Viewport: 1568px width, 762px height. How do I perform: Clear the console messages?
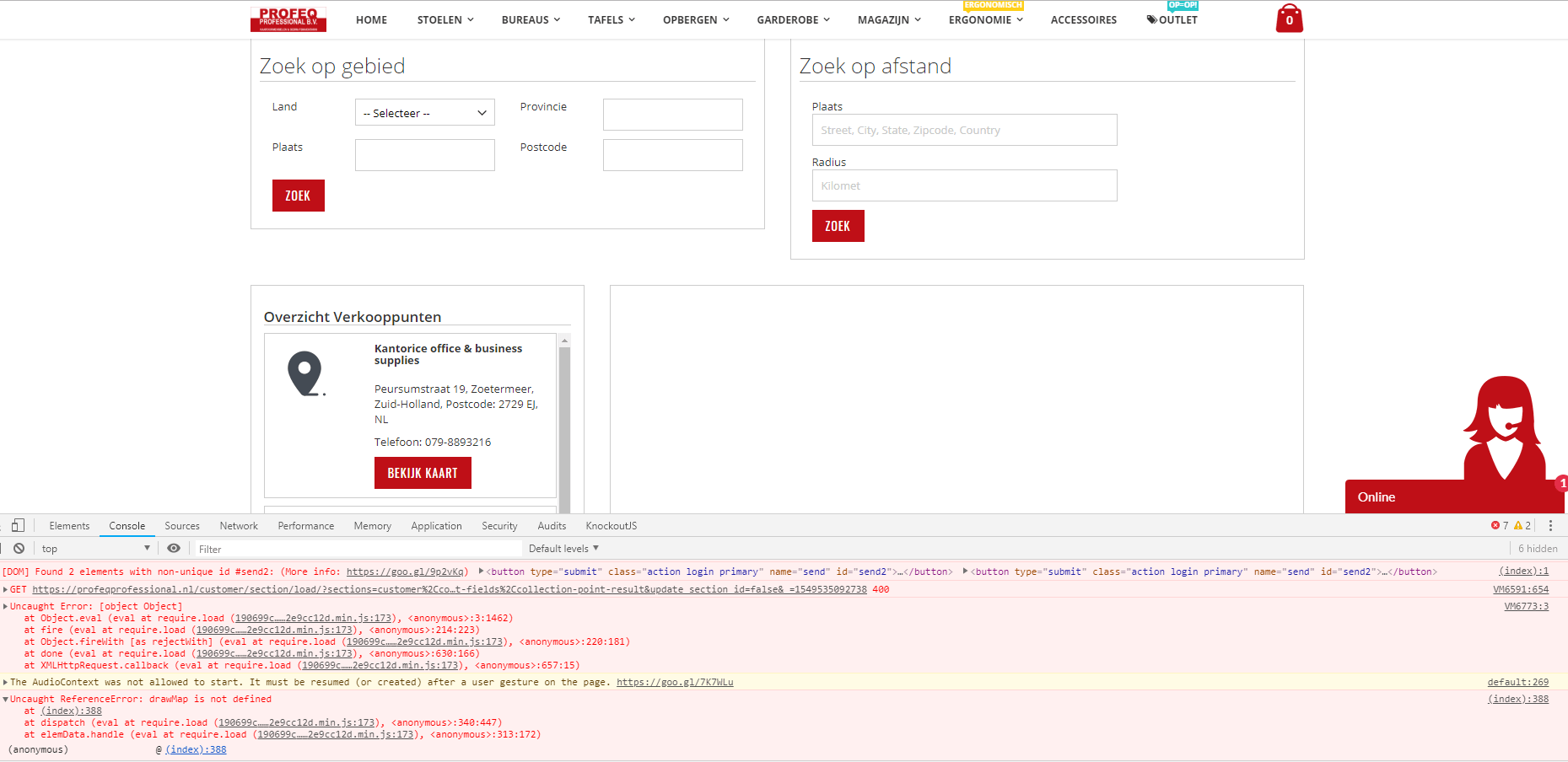click(19, 548)
